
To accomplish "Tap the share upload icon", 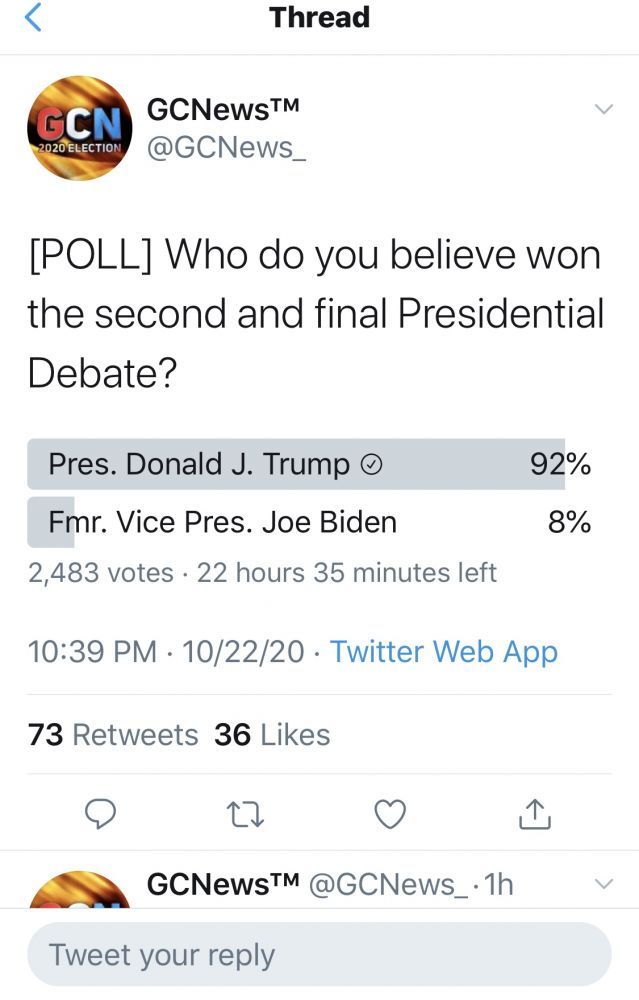I will pyautogui.click(x=535, y=814).
